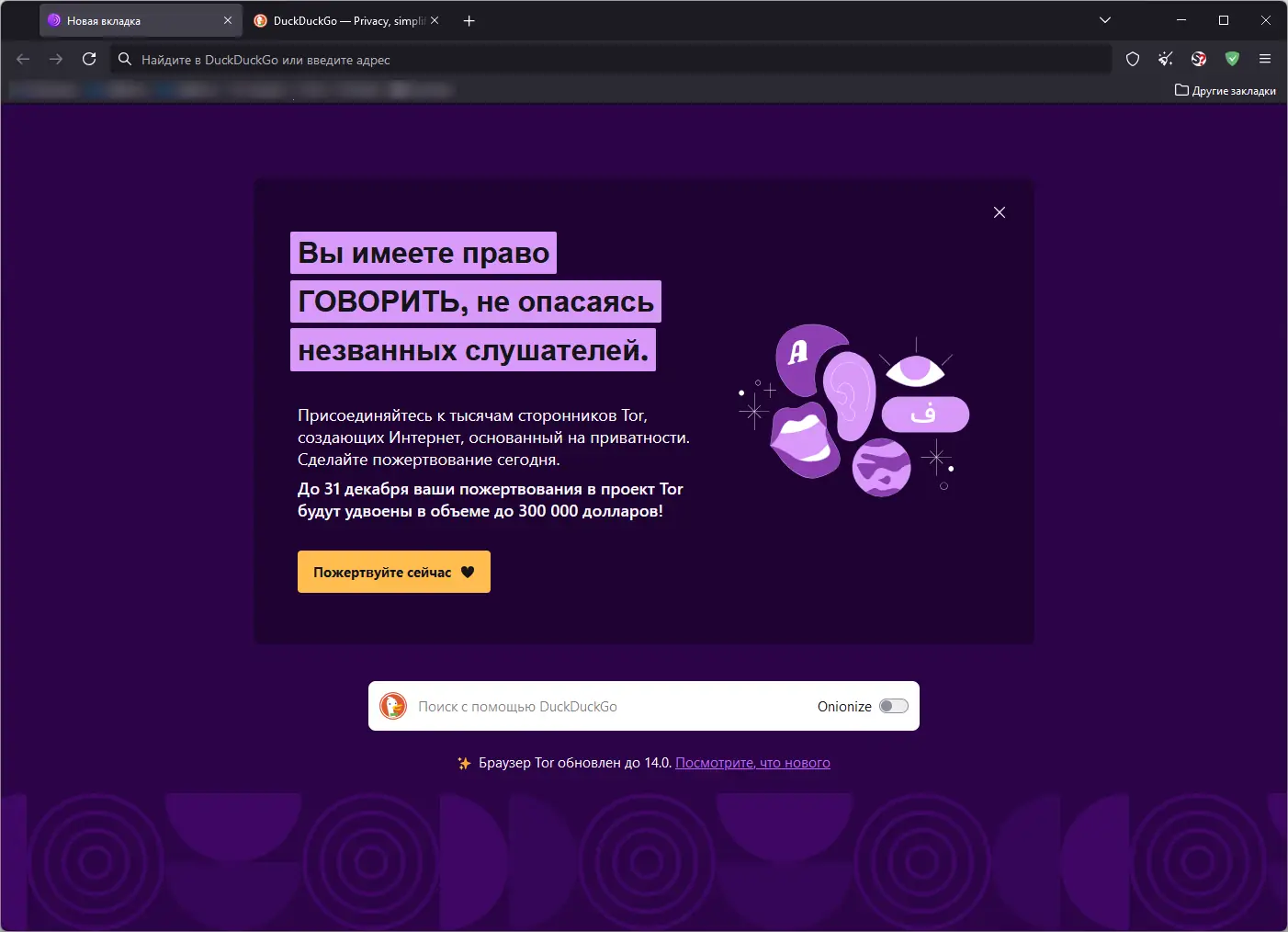This screenshot has width=1288, height=932.
Task: Open the Tor security level shield
Action: pos(1133,59)
